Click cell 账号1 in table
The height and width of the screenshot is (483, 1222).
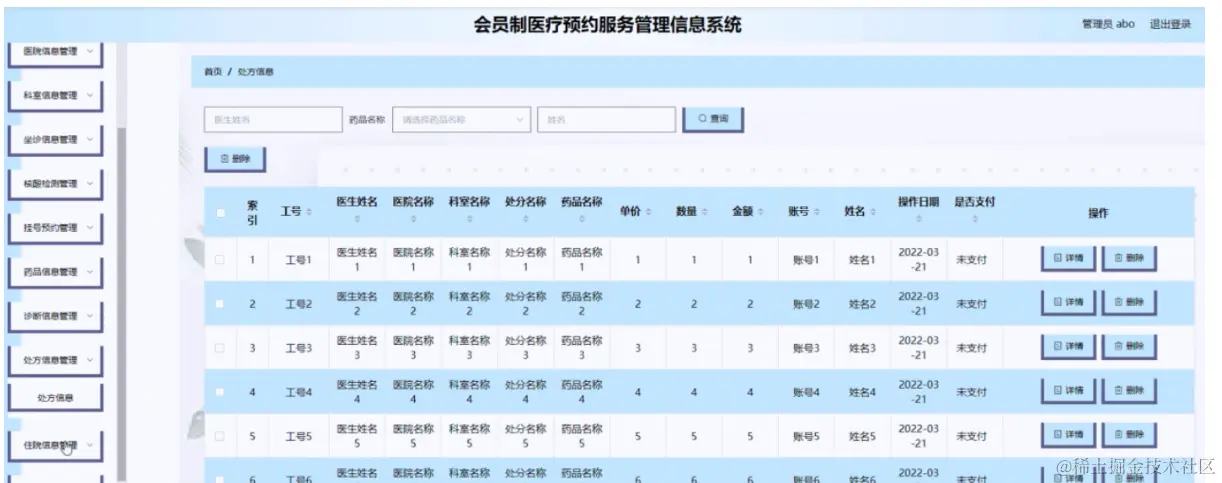pyautogui.click(x=806, y=260)
